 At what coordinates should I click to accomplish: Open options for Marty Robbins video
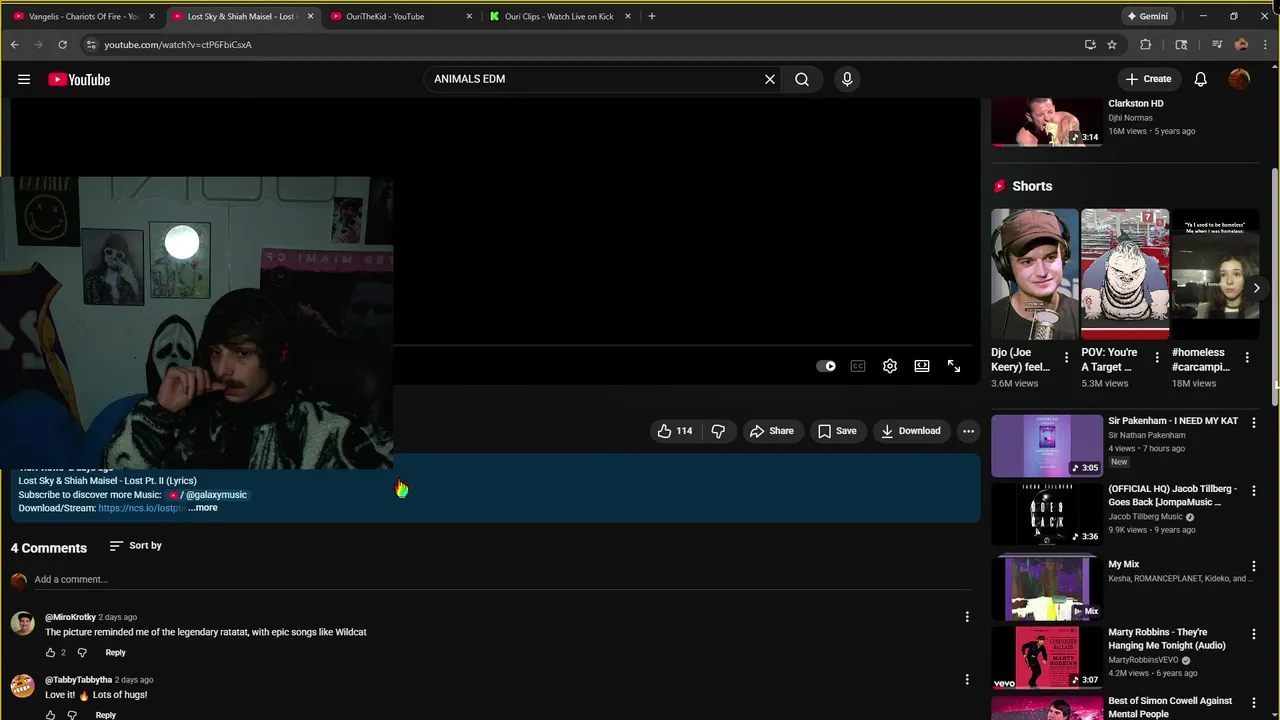pyautogui.click(x=1254, y=634)
